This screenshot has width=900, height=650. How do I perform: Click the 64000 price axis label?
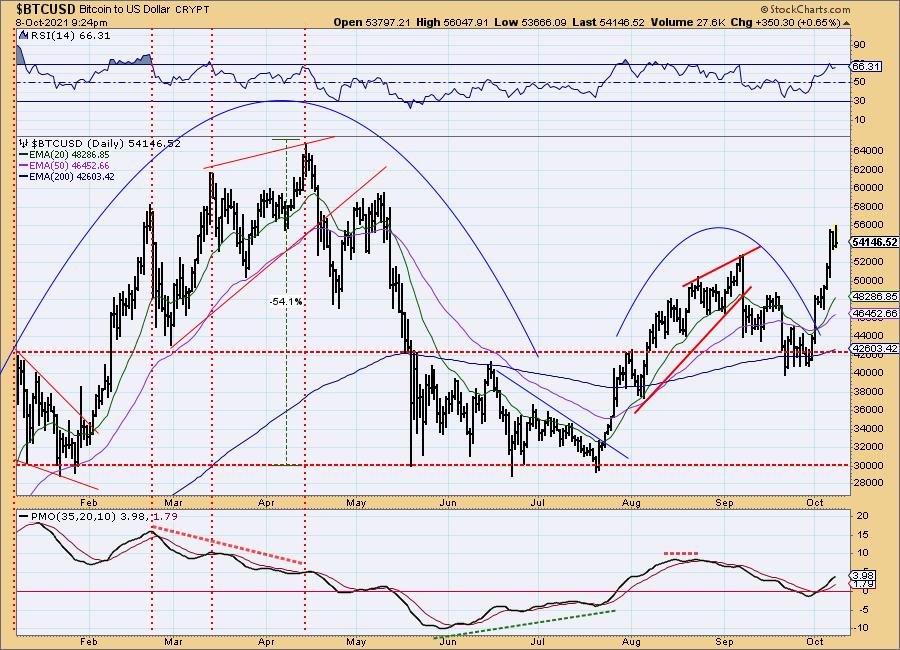tap(868, 150)
